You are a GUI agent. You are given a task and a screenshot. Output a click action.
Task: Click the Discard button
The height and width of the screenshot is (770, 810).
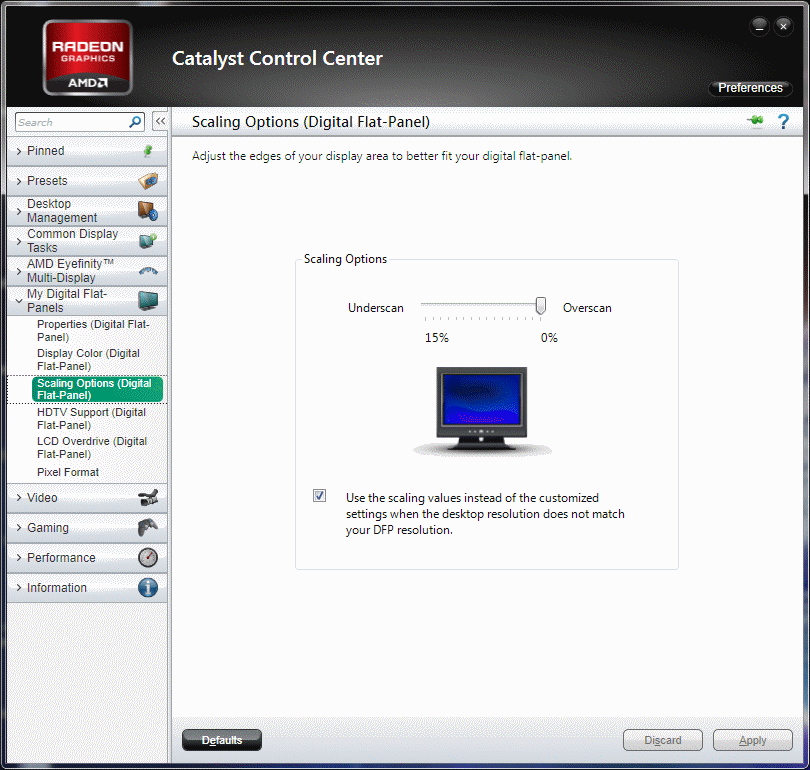pos(663,740)
